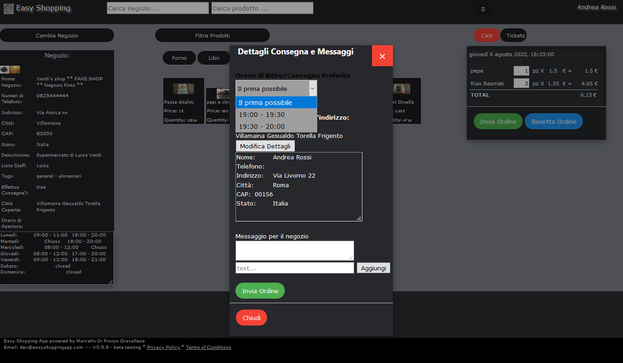Click the Resetta Ordine button
This screenshot has height=363, width=623.
pos(553,122)
